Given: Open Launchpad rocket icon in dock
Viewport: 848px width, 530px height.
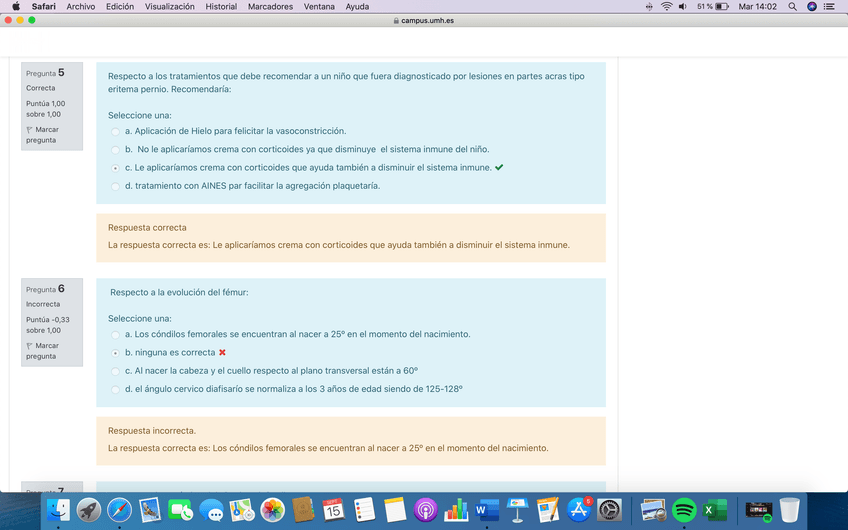Looking at the screenshot, I should (x=89, y=510).
